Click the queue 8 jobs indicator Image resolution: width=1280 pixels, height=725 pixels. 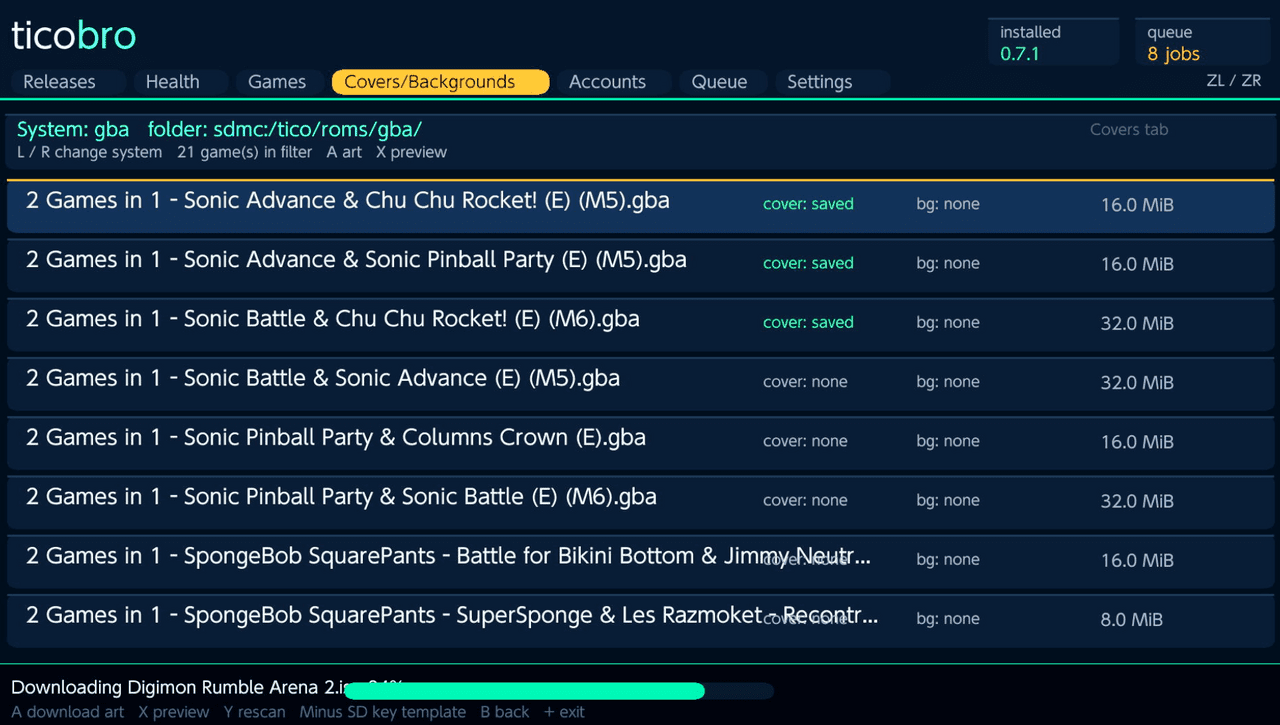coord(1203,43)
